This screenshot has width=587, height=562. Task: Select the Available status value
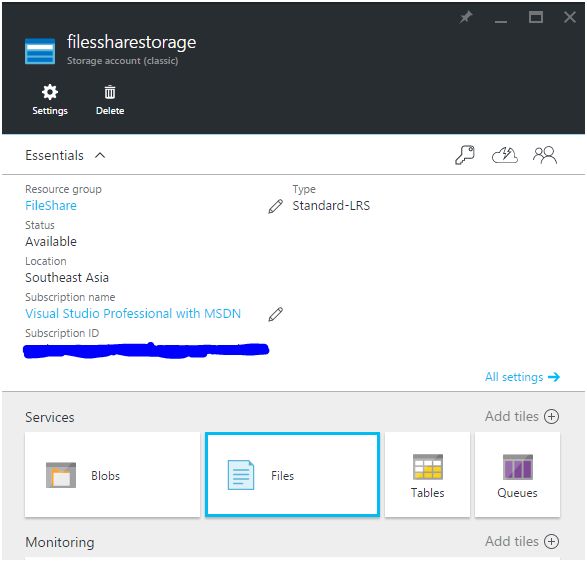51,241
